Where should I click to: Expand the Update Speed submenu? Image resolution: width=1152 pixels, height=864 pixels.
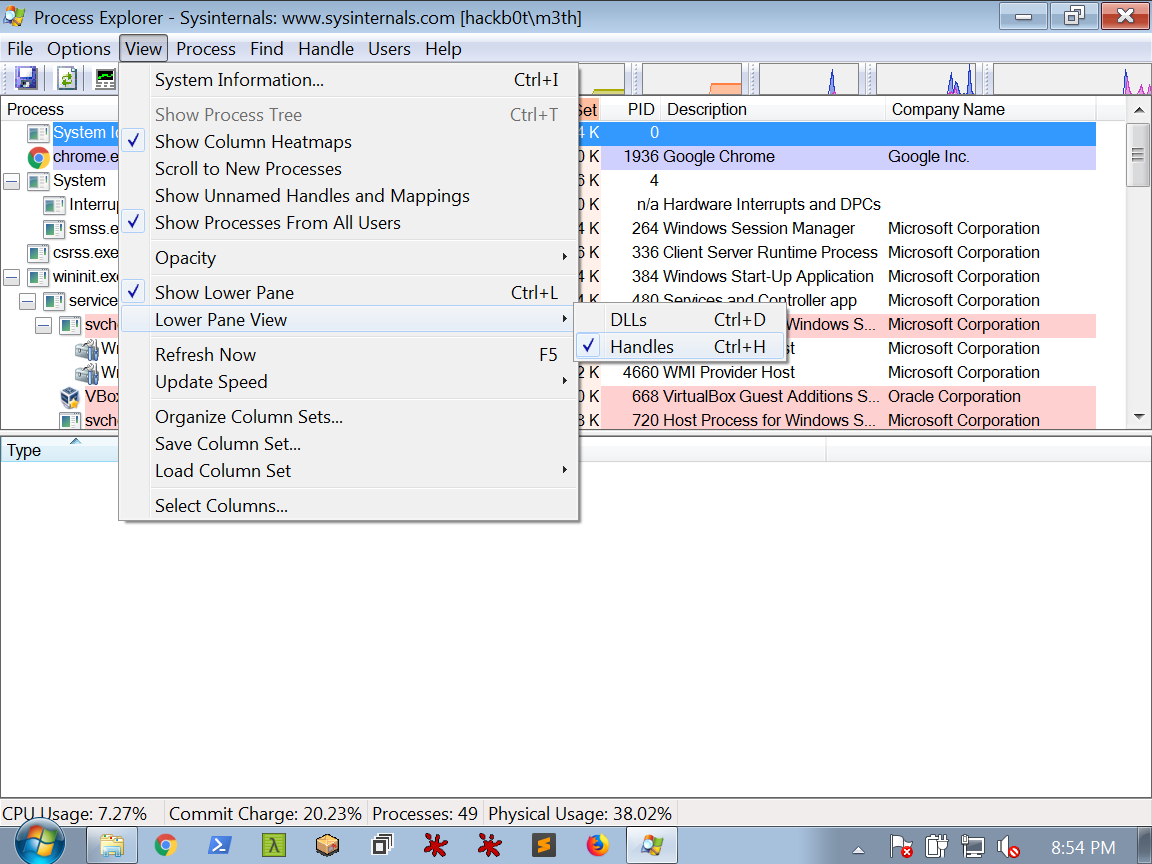coord(349,382)
